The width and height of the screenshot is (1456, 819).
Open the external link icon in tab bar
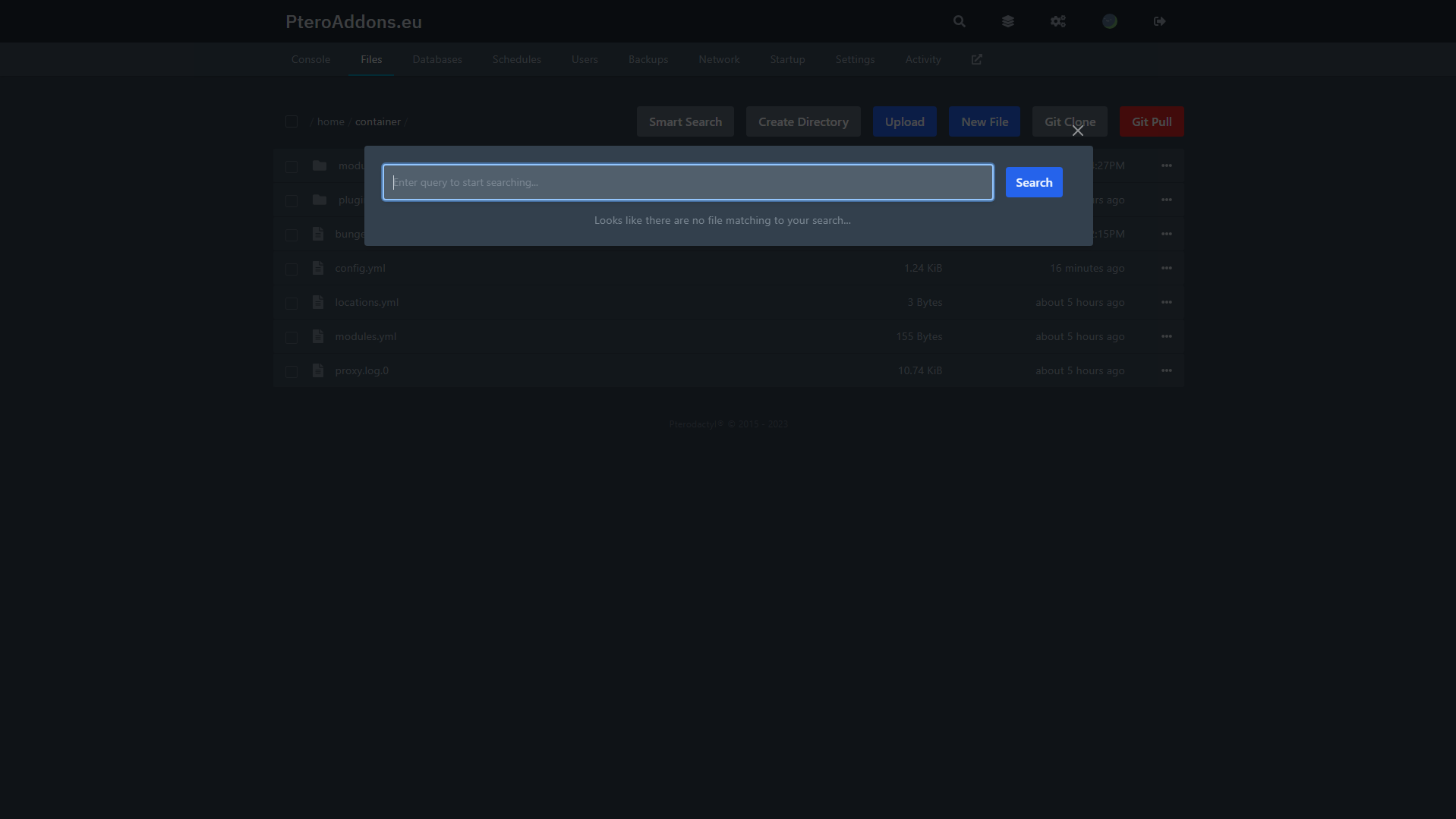(976, 59)
